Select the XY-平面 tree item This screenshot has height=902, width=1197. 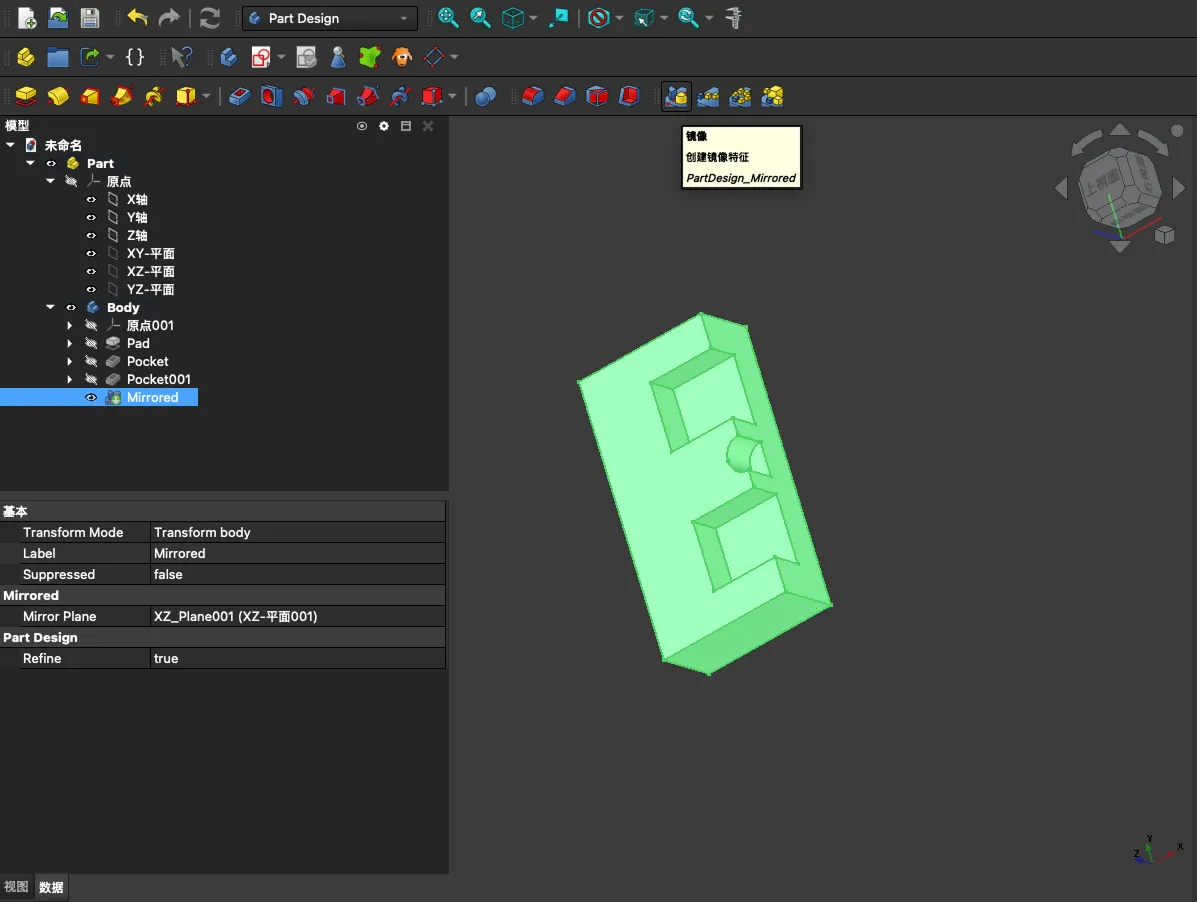(150, 254)
